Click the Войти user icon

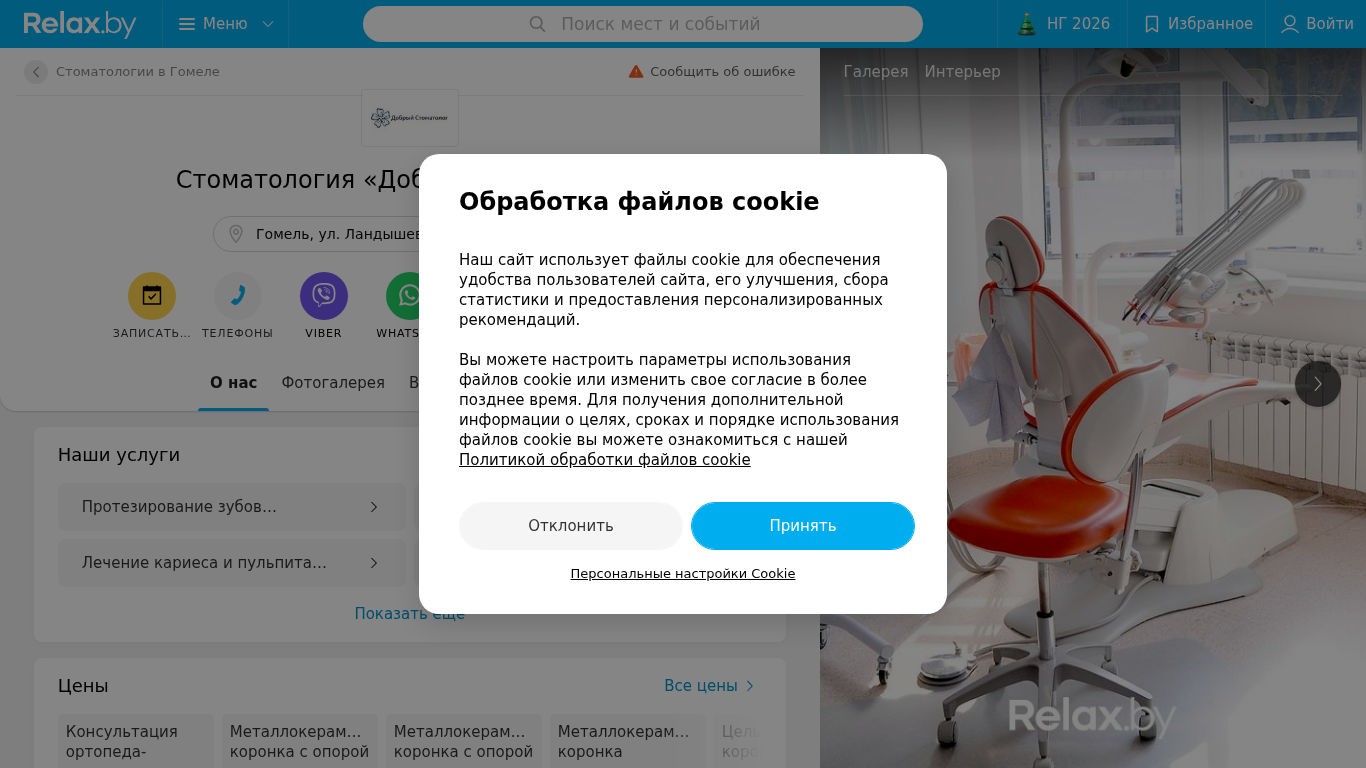click(x=1290, y=24)
